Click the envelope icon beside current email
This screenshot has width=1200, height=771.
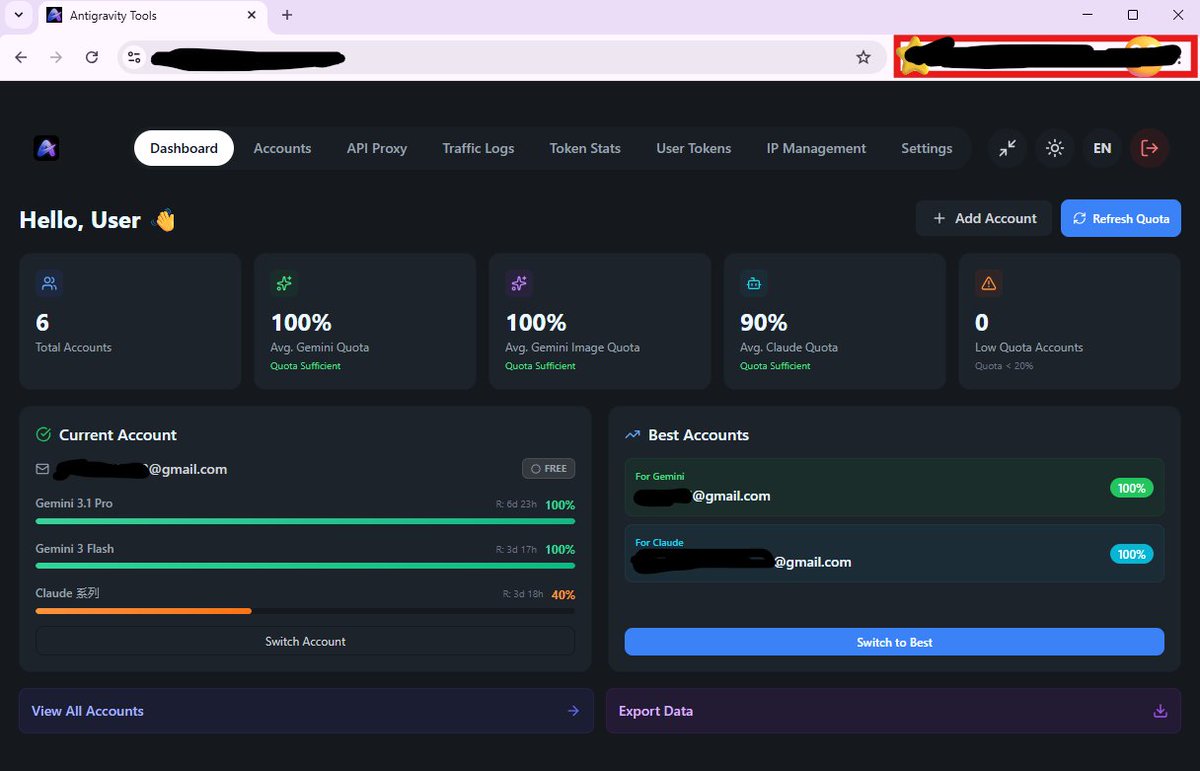pos(42,468)
